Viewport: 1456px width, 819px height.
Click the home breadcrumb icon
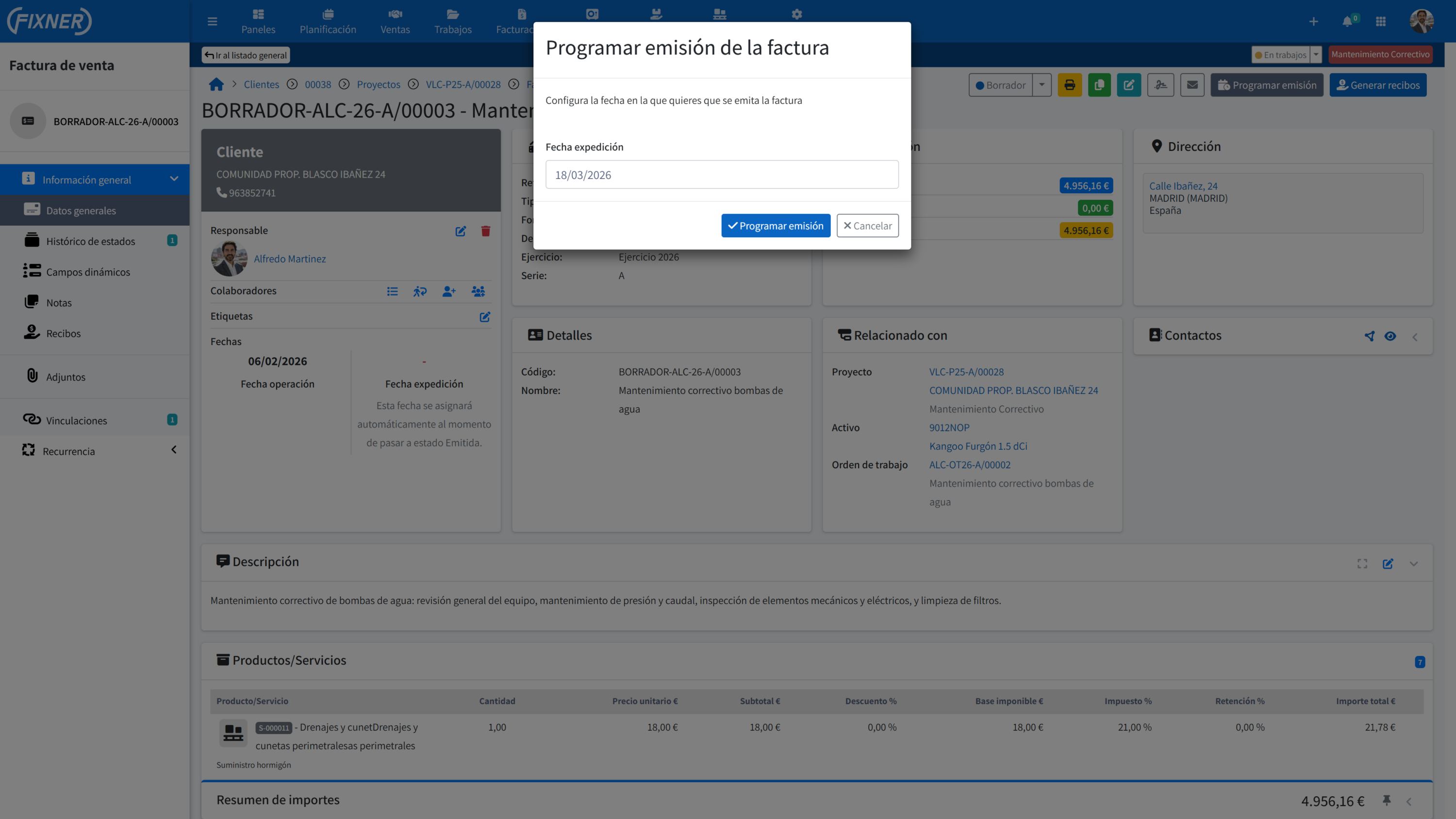tap(216, 84)
